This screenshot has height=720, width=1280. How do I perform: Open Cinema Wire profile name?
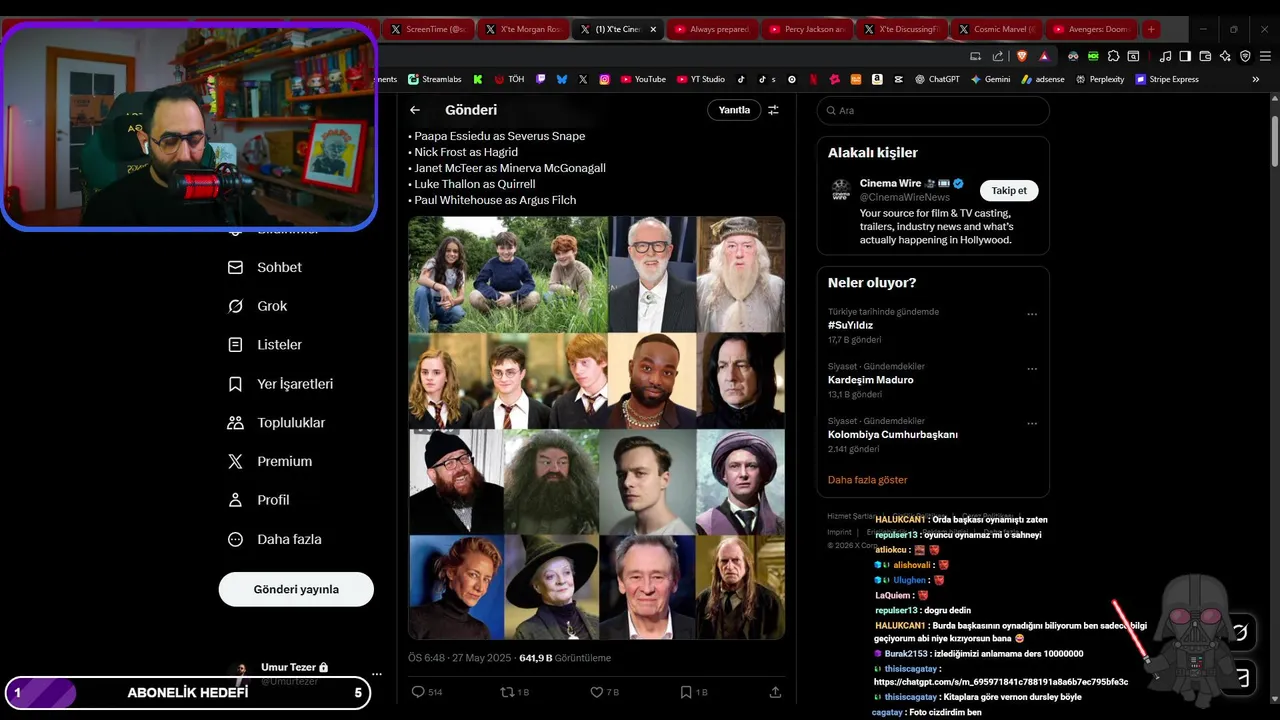tap(890, 183)
